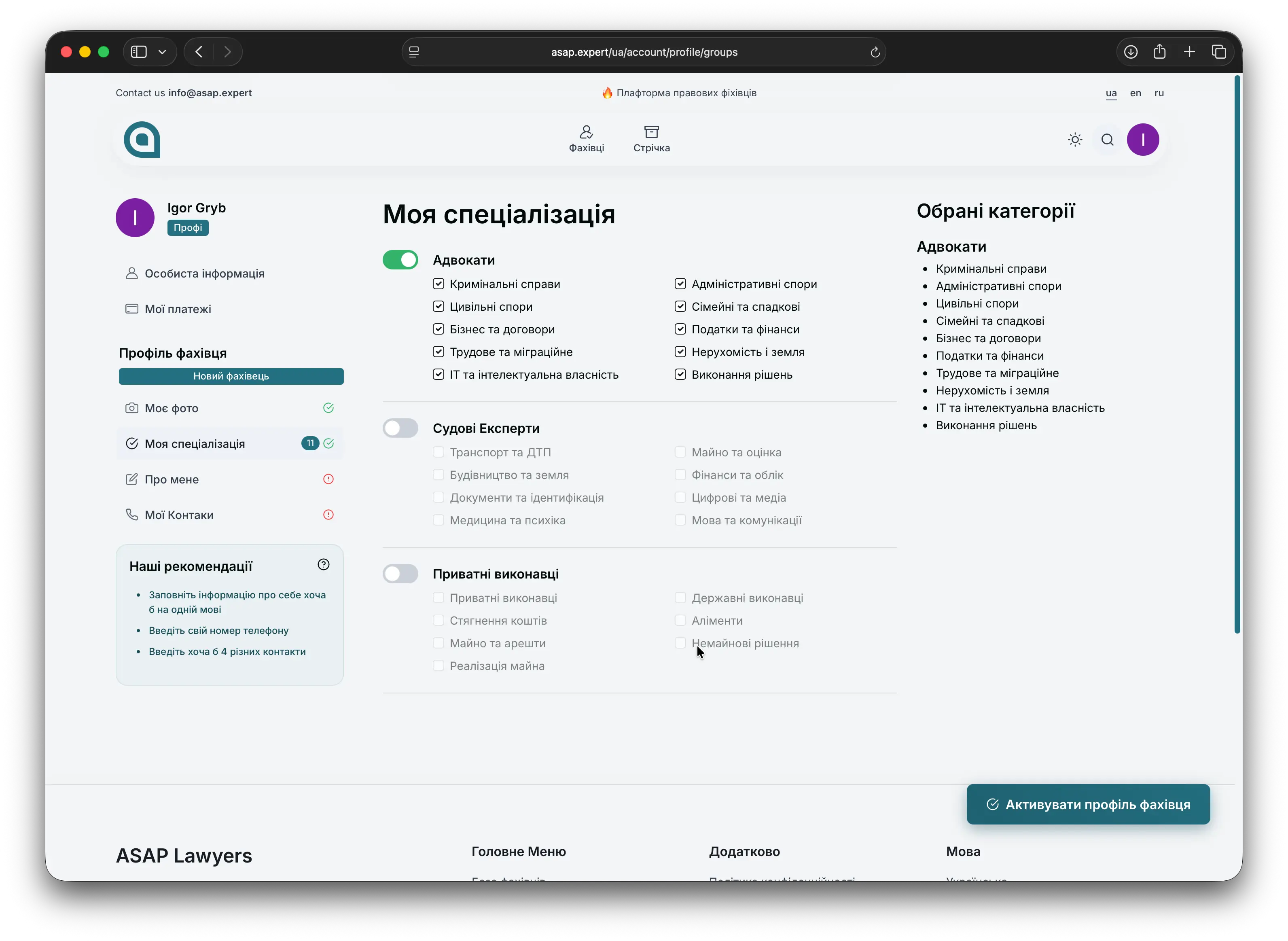Disable the Адвокати toggle
The height and width of the screenshot is (941, 1288).
[x=400, y=260]
